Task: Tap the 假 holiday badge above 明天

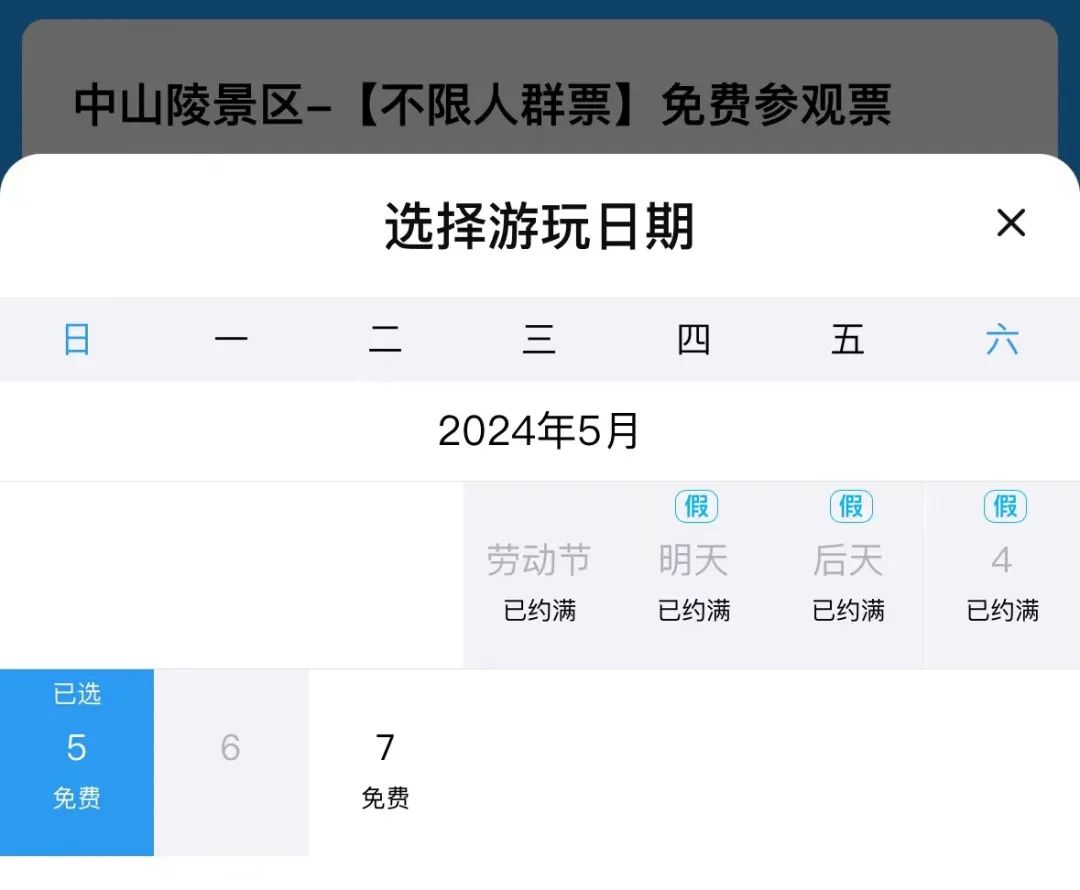Action: pos(696,506)
